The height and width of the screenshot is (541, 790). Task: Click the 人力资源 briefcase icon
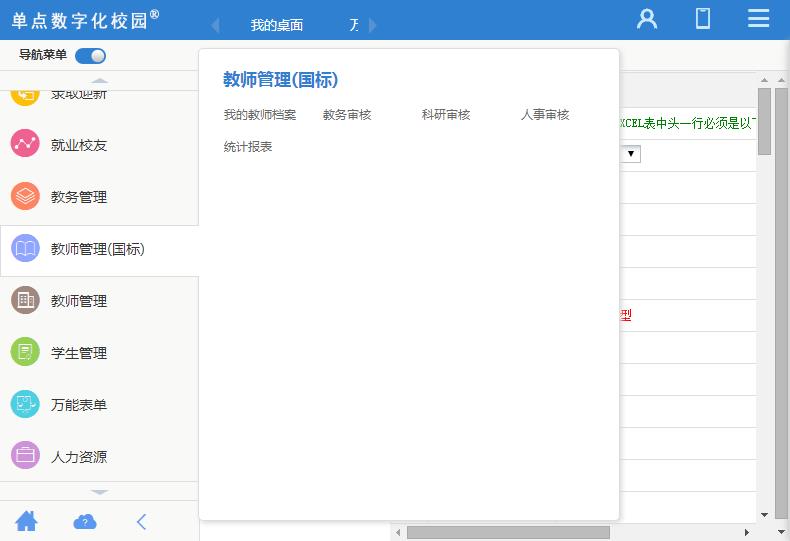click(x=25, y=455)
